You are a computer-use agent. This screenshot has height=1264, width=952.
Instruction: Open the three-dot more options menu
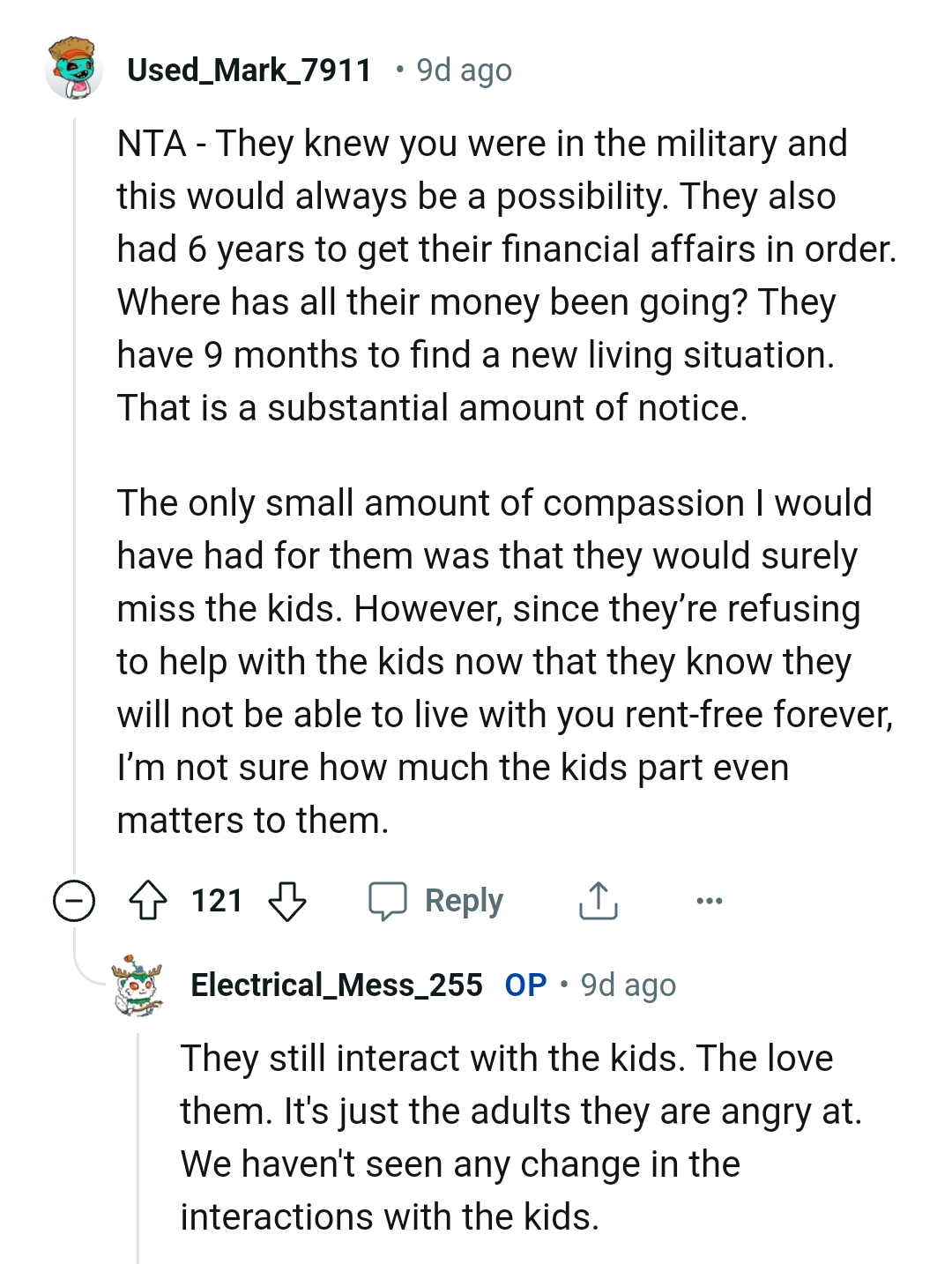(709, 901)
